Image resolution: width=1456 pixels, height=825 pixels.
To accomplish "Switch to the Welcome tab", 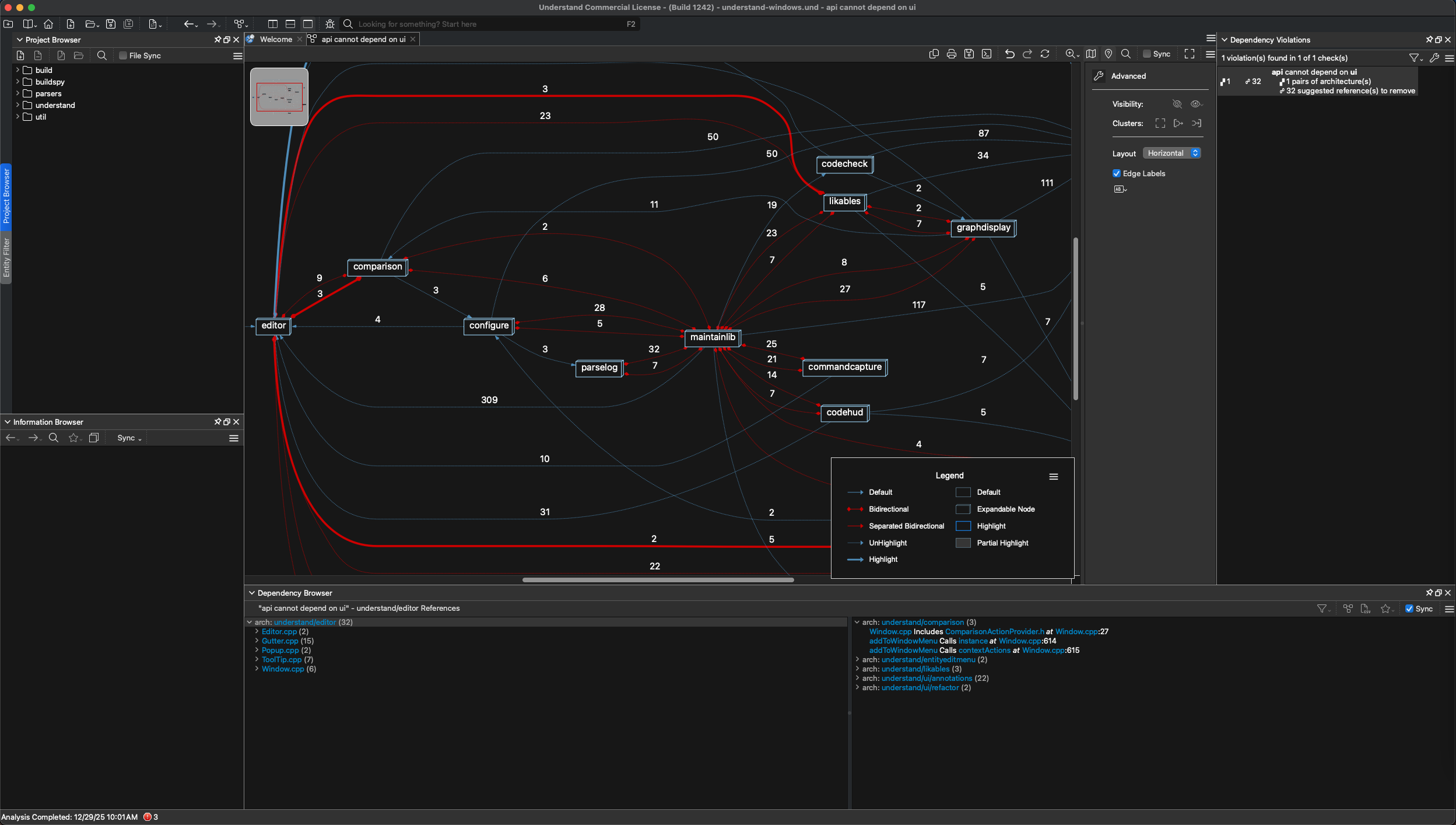I will [275, 39].
